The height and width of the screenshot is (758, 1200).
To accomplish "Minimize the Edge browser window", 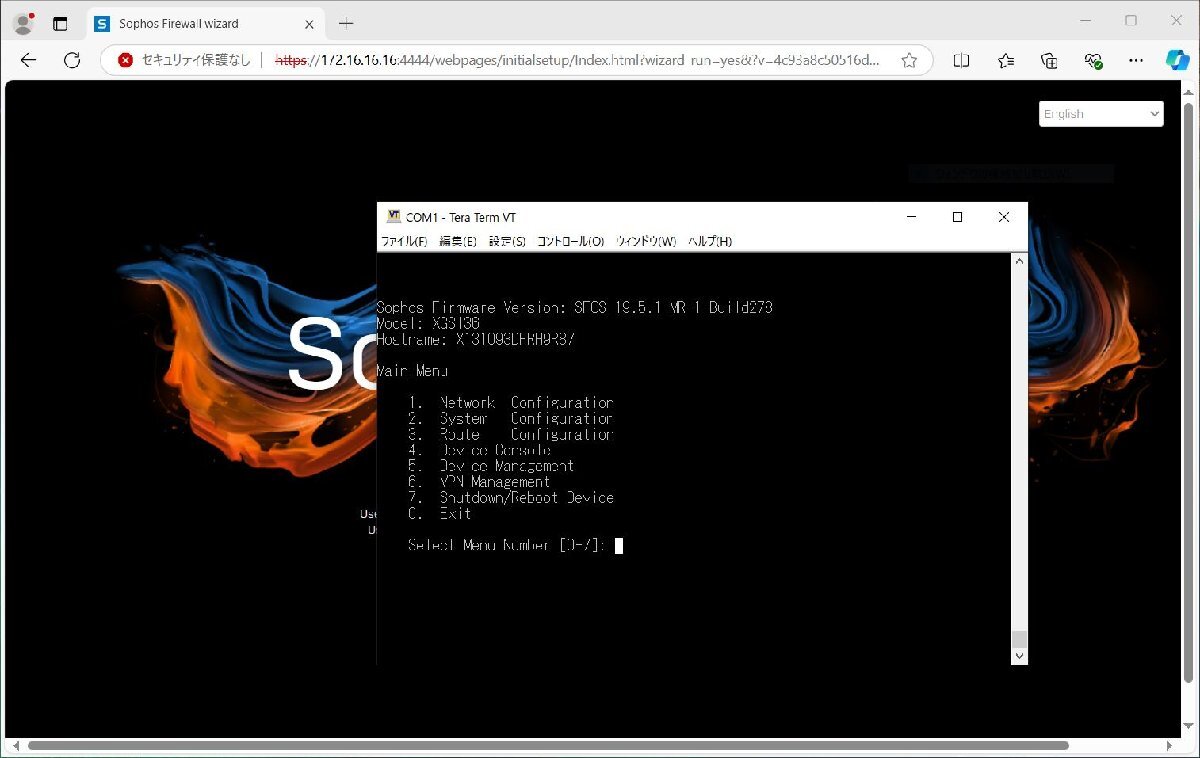I will click(1086, 20).
